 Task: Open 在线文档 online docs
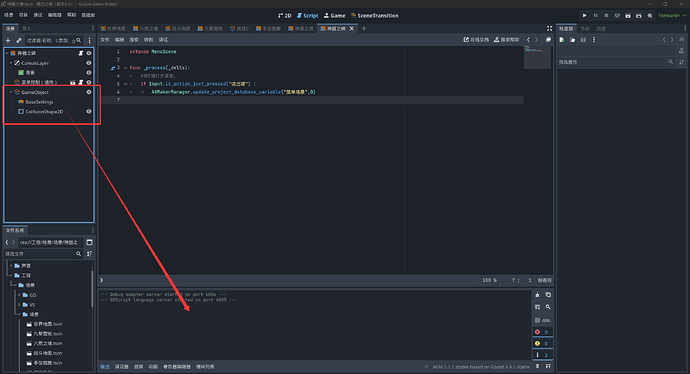476,40
